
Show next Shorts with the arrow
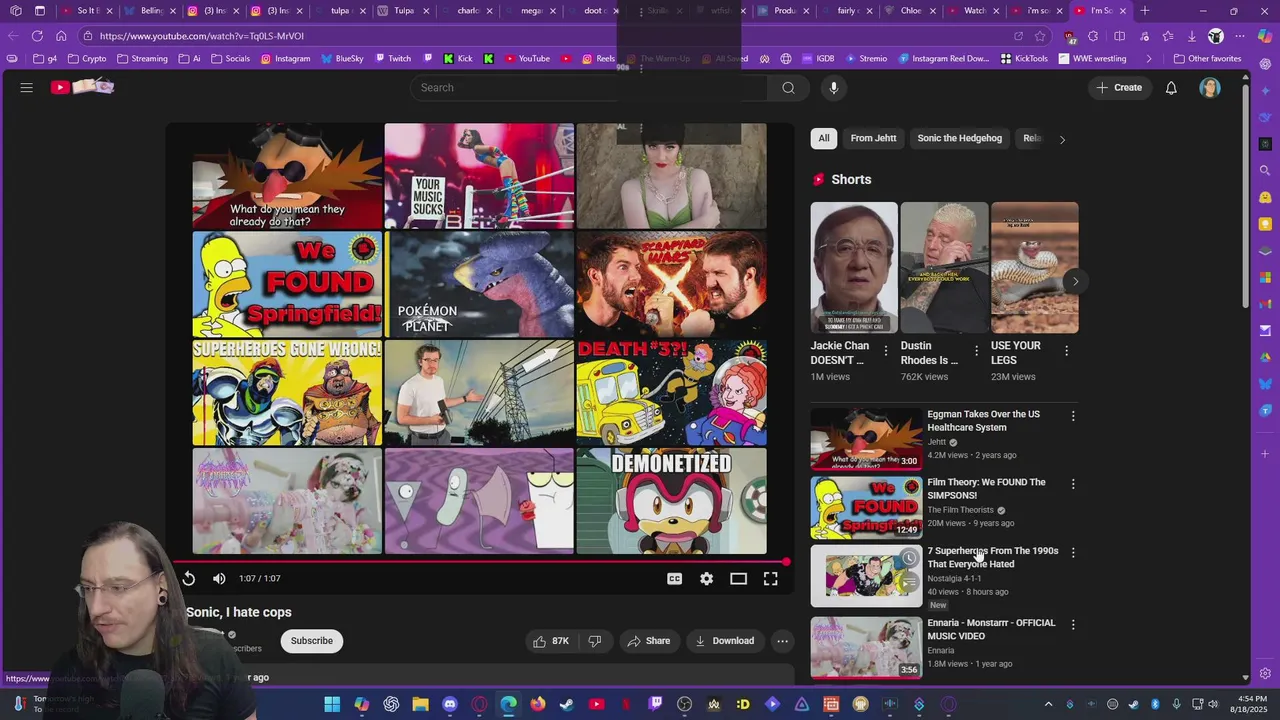pyautogui.click(x=1075, y=282)
